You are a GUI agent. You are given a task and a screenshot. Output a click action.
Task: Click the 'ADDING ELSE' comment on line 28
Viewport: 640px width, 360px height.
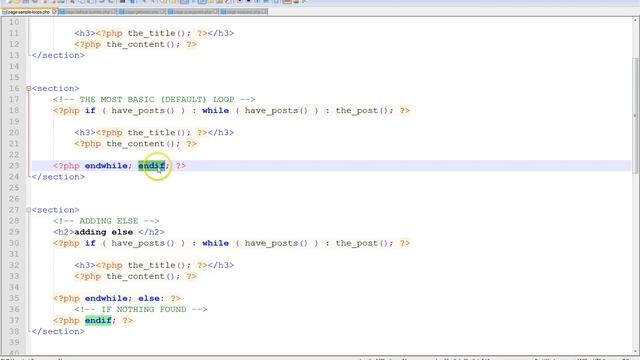click(106, 221)
